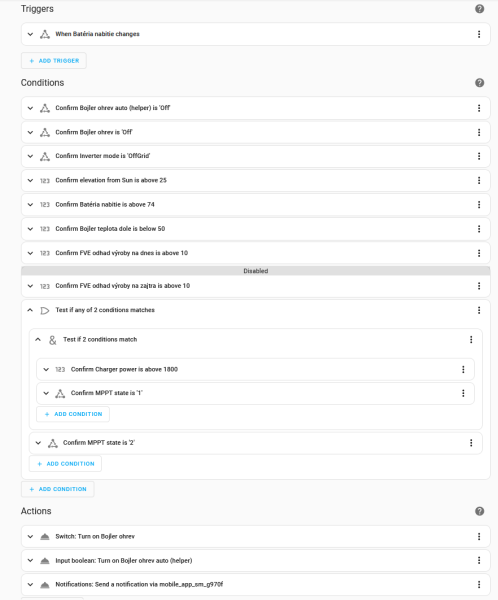Expand the 'When Batéria nabitie changes' trigger

[x=30, y=34]
